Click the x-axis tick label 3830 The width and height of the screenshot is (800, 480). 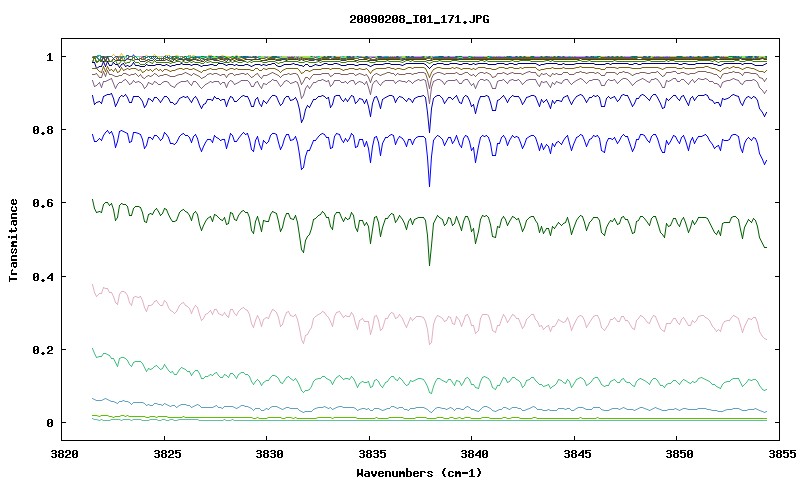(269, 453)
